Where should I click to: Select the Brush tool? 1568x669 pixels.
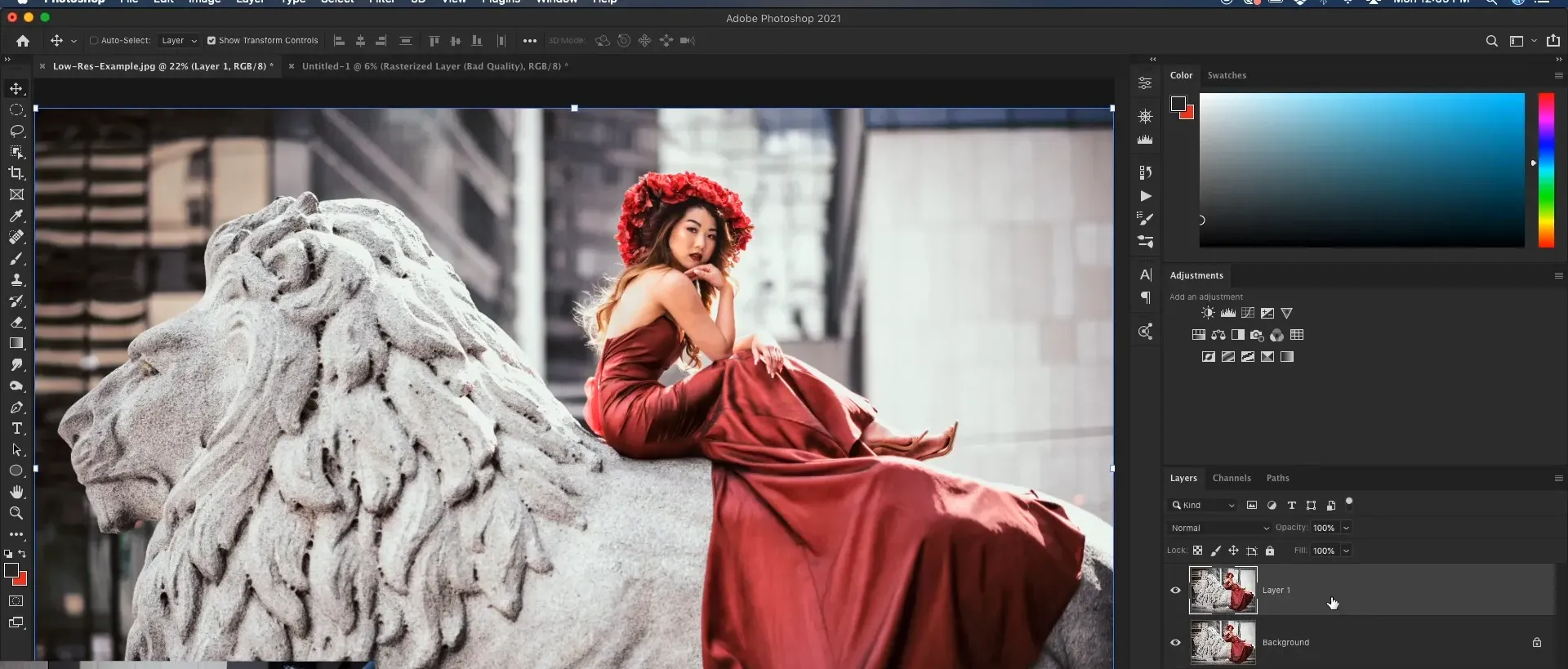tap(16, 258)
